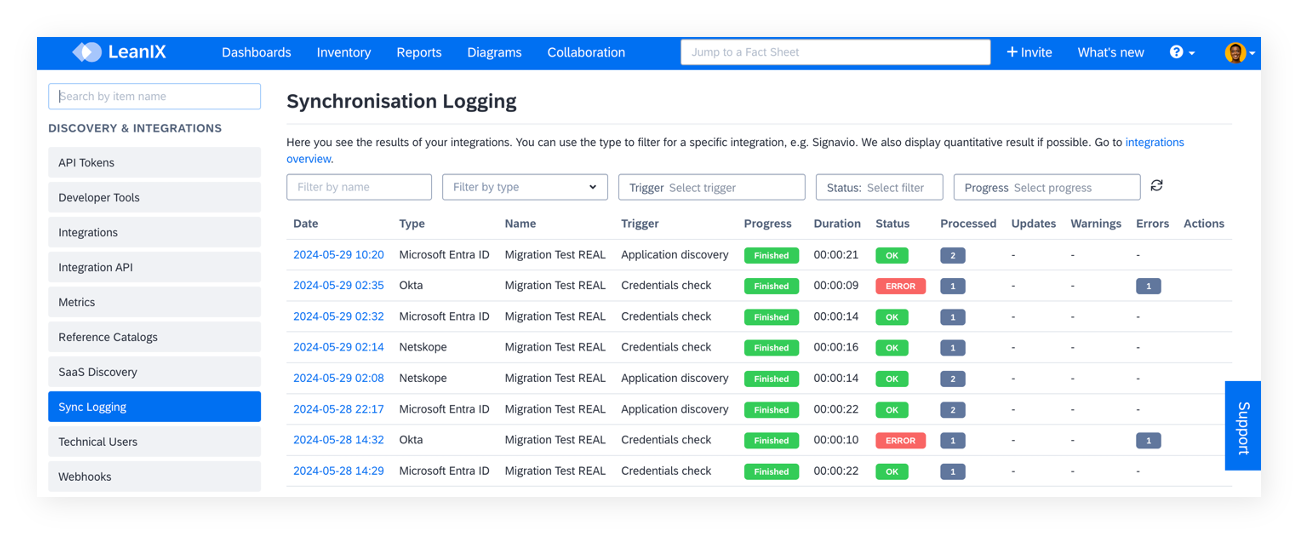Click the Type column header

click(x=412, y=224)
